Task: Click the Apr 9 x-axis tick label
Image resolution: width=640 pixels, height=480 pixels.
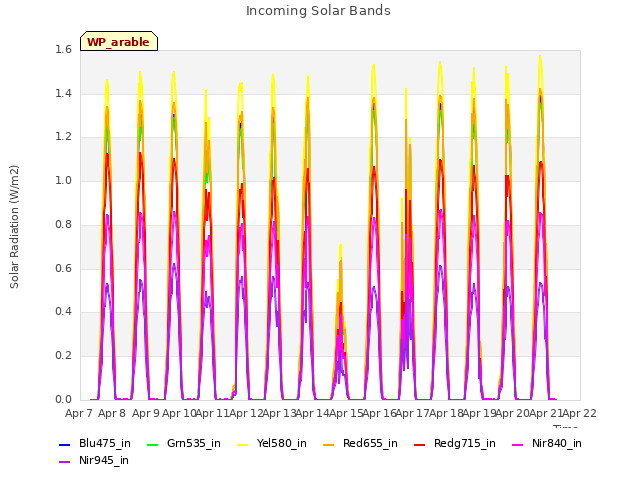Action: point(146,413)
